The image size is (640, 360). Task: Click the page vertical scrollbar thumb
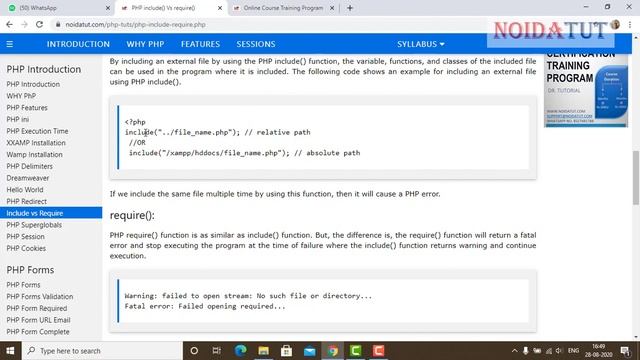coord(636,178)
